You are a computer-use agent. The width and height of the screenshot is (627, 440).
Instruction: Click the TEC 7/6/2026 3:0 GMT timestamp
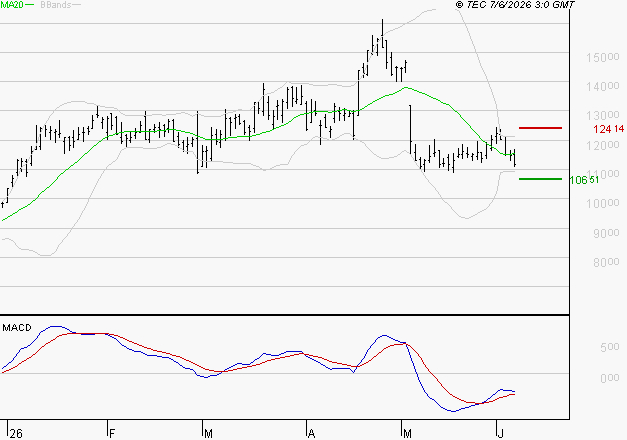(515, 5)
